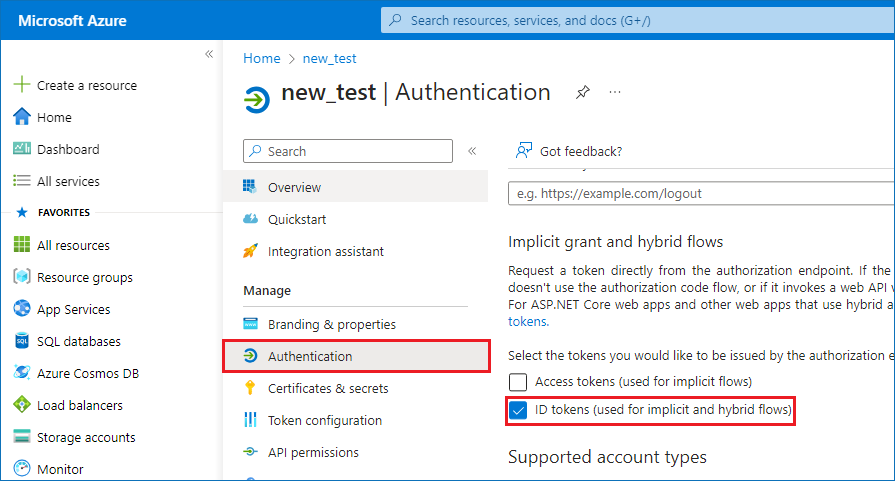Click the Authentication arrow icon in menu
895x481 pixels.
(x=250, y=355)
